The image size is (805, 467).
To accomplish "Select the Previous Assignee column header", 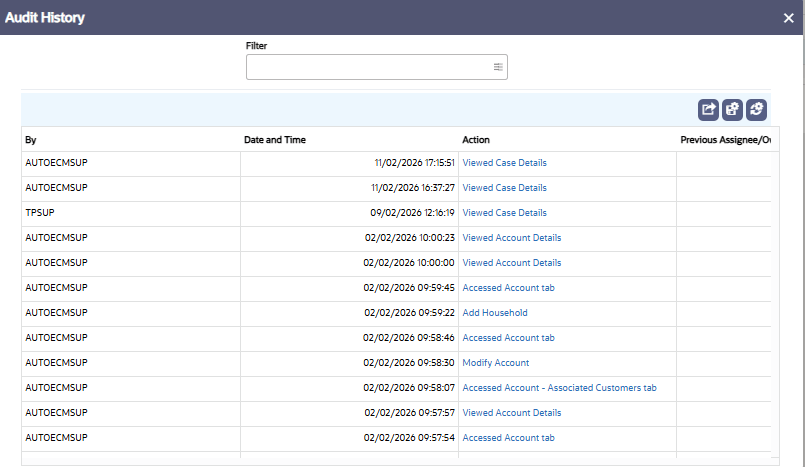I will (725, 140).
